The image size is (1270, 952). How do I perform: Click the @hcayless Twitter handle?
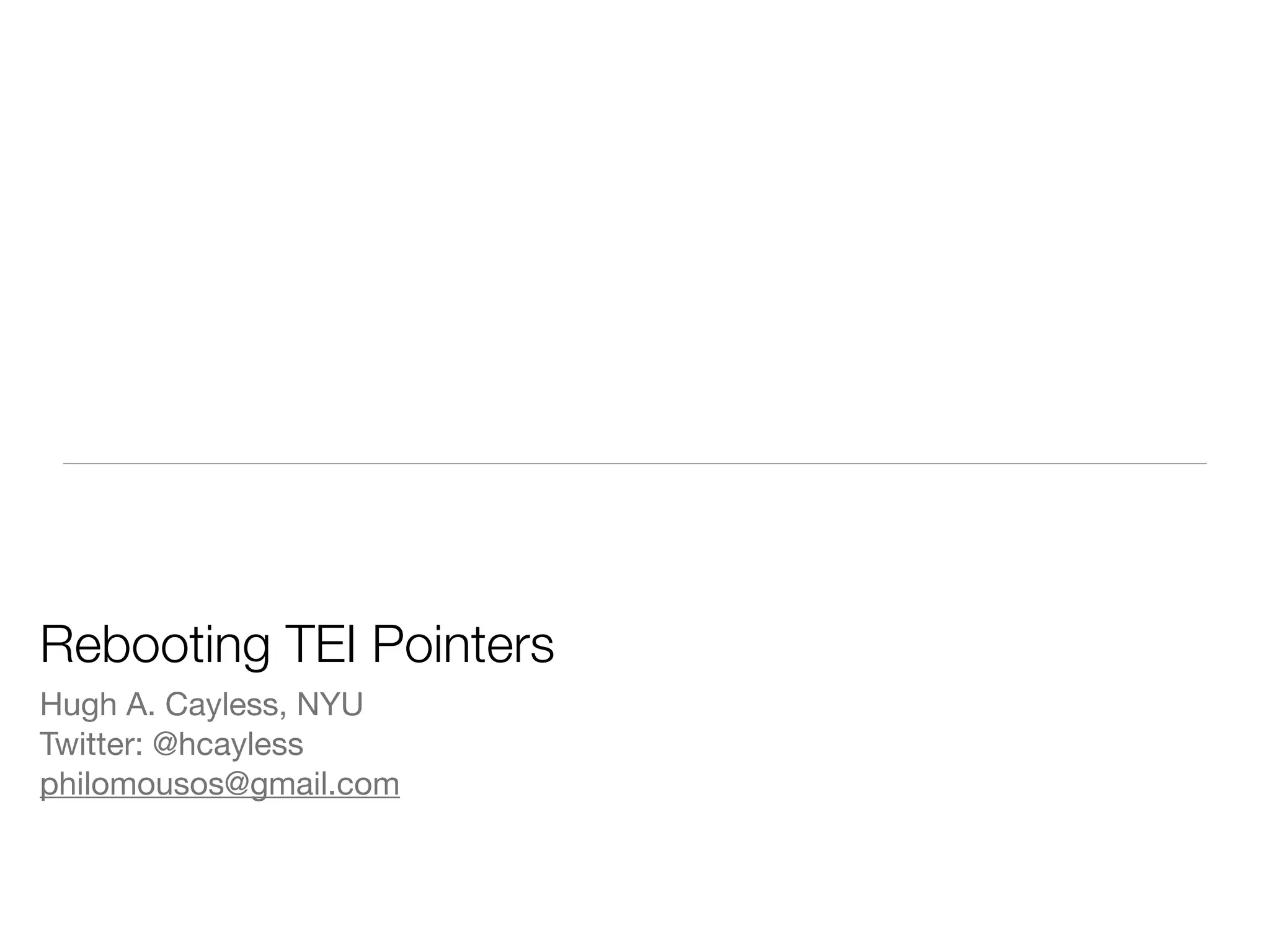228,744
